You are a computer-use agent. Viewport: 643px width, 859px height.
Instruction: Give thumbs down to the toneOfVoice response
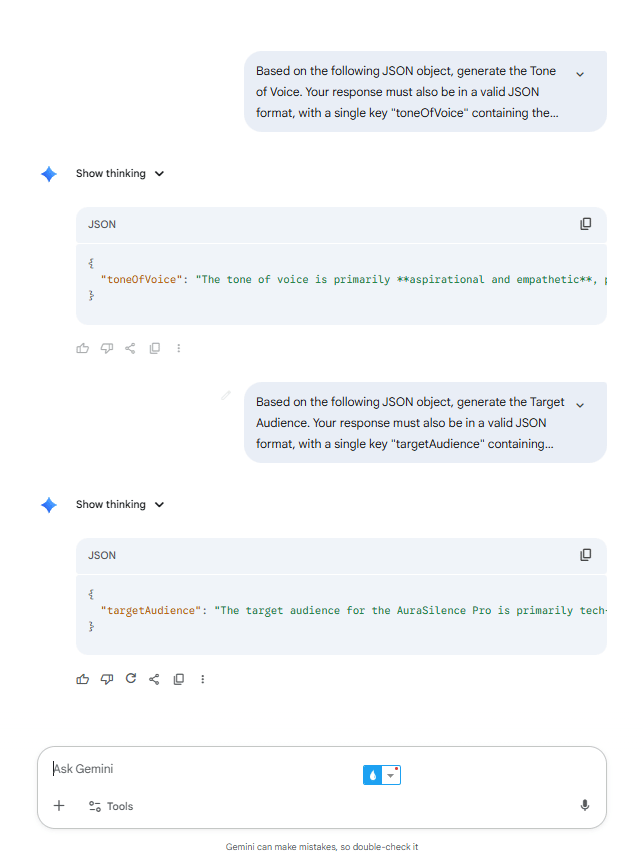pyautogui.click(x=107, y=348)
